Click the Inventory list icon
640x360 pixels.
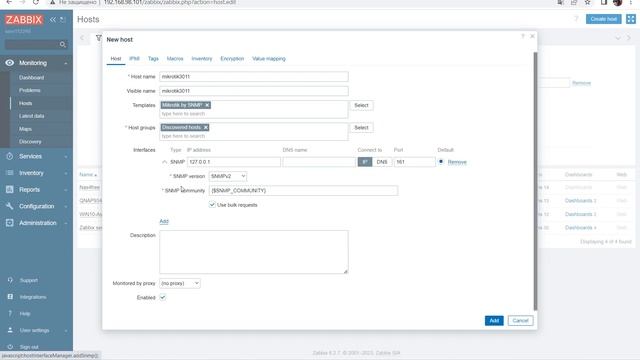coord(10,173)
